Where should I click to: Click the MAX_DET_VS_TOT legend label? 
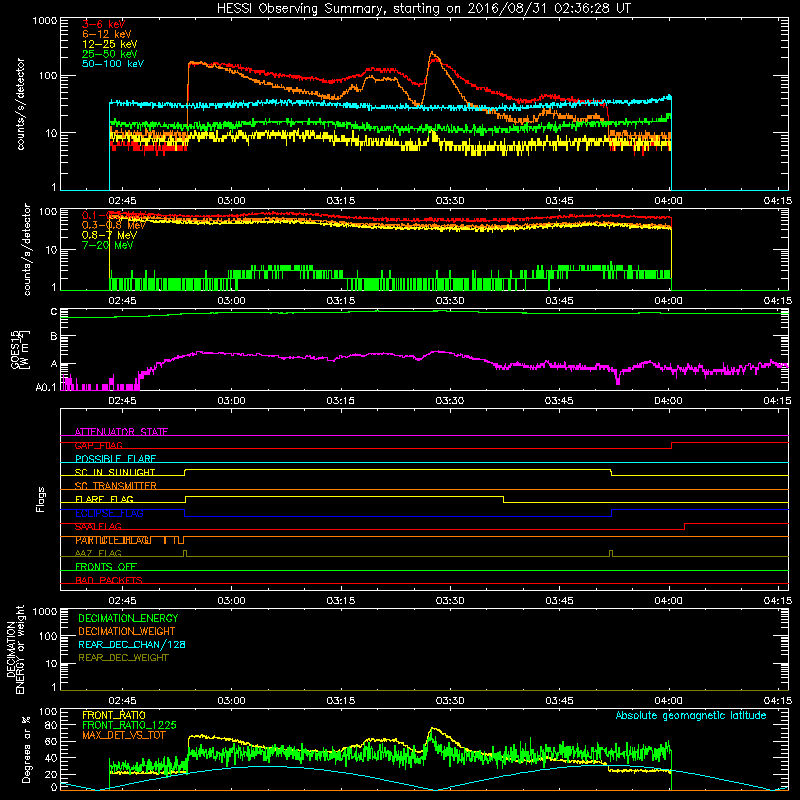[x=124, y=735]
